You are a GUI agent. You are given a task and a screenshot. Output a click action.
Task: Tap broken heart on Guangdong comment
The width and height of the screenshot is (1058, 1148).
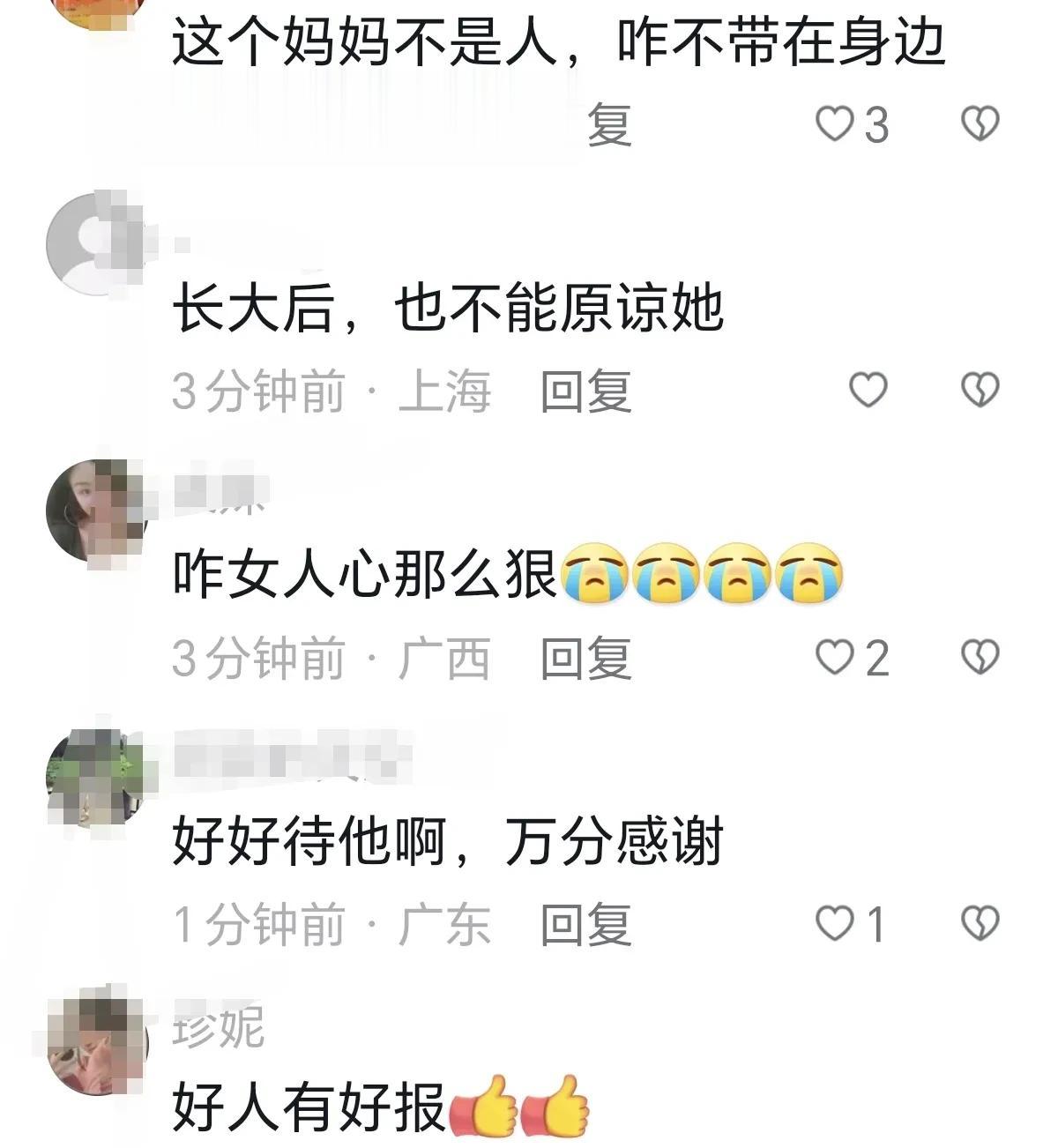(980, 923)
